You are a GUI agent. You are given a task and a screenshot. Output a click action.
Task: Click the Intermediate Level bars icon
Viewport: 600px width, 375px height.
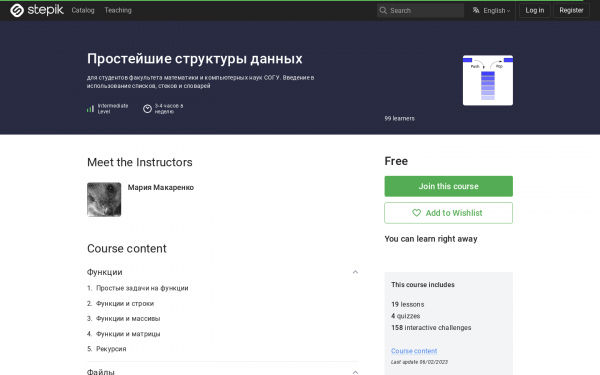tap(90, 109)
